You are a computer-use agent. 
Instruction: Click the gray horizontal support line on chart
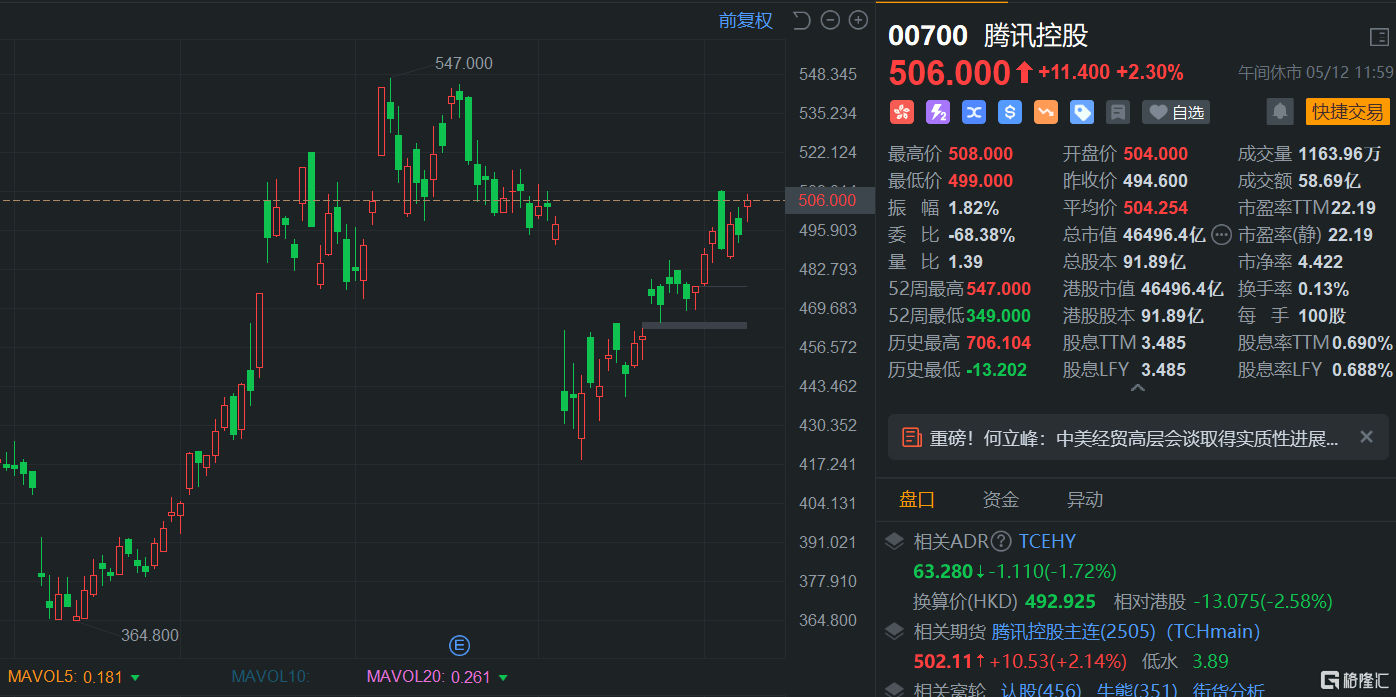click(694, 325)
